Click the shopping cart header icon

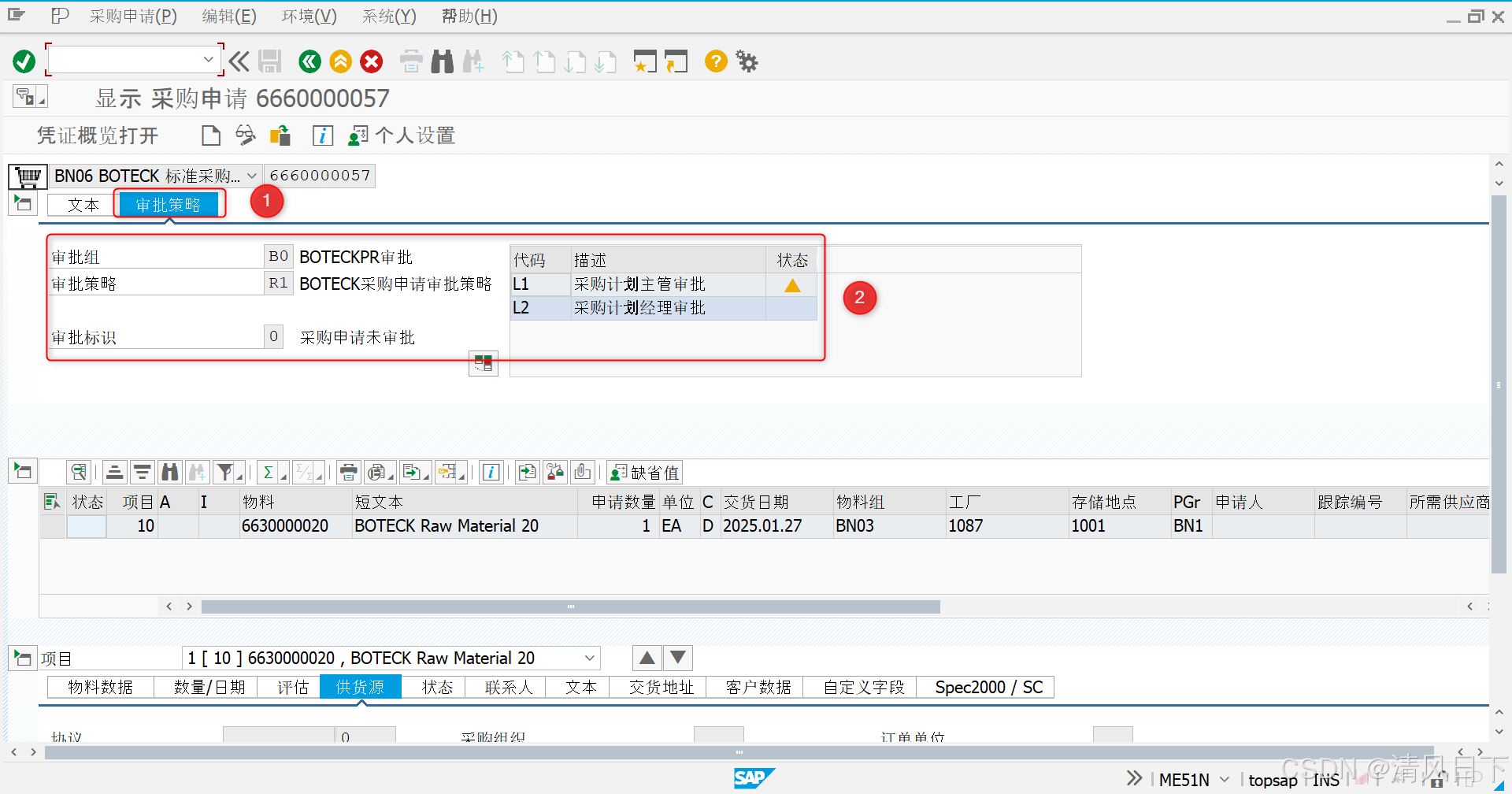[x=28, y=176]
